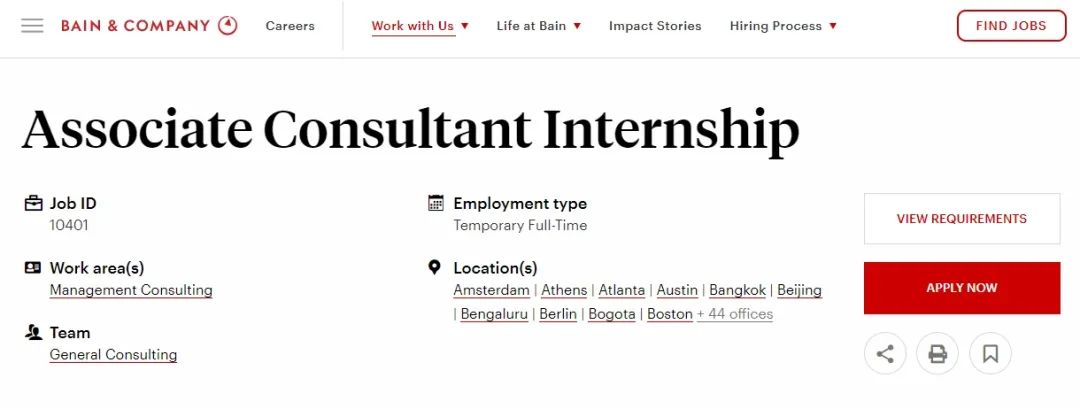
Task: Open the General Consulting team link
Action: (x=113, y=355)
